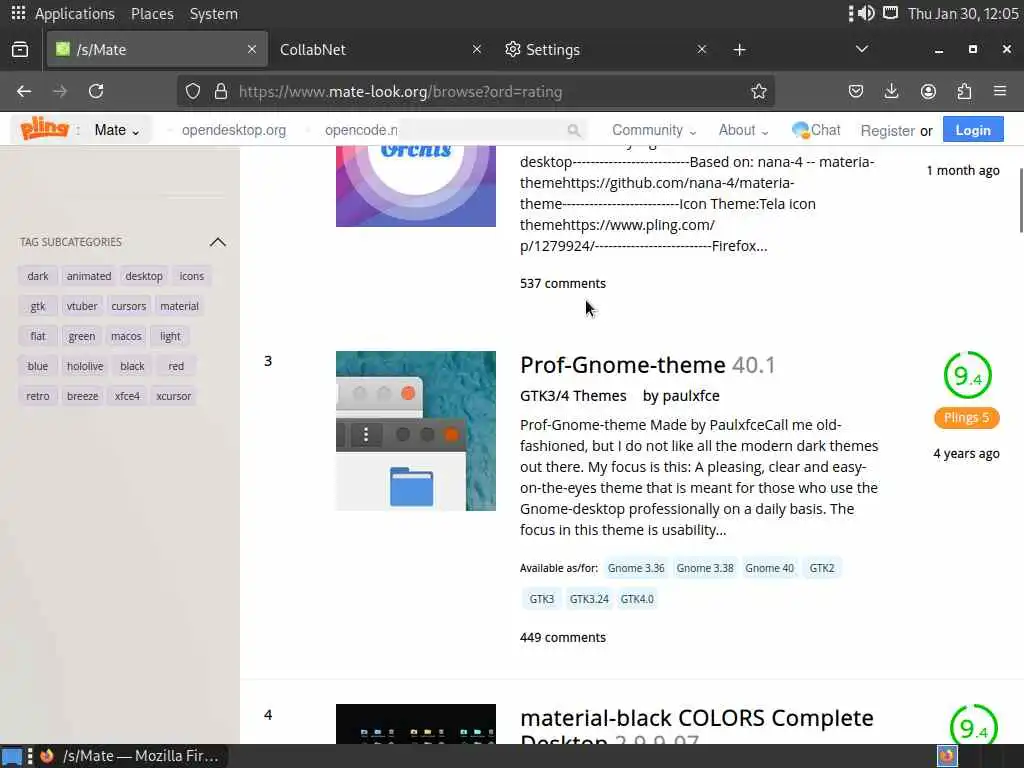Click the volume speaker tray icon

(867, 13)
